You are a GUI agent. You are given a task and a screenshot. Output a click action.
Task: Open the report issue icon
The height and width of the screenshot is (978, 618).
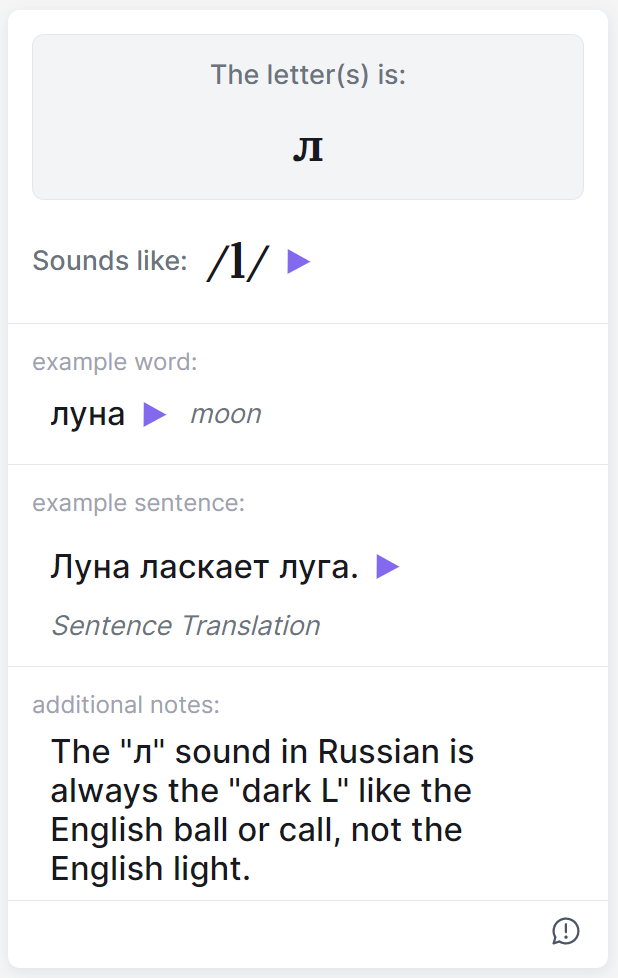point(565,931)
